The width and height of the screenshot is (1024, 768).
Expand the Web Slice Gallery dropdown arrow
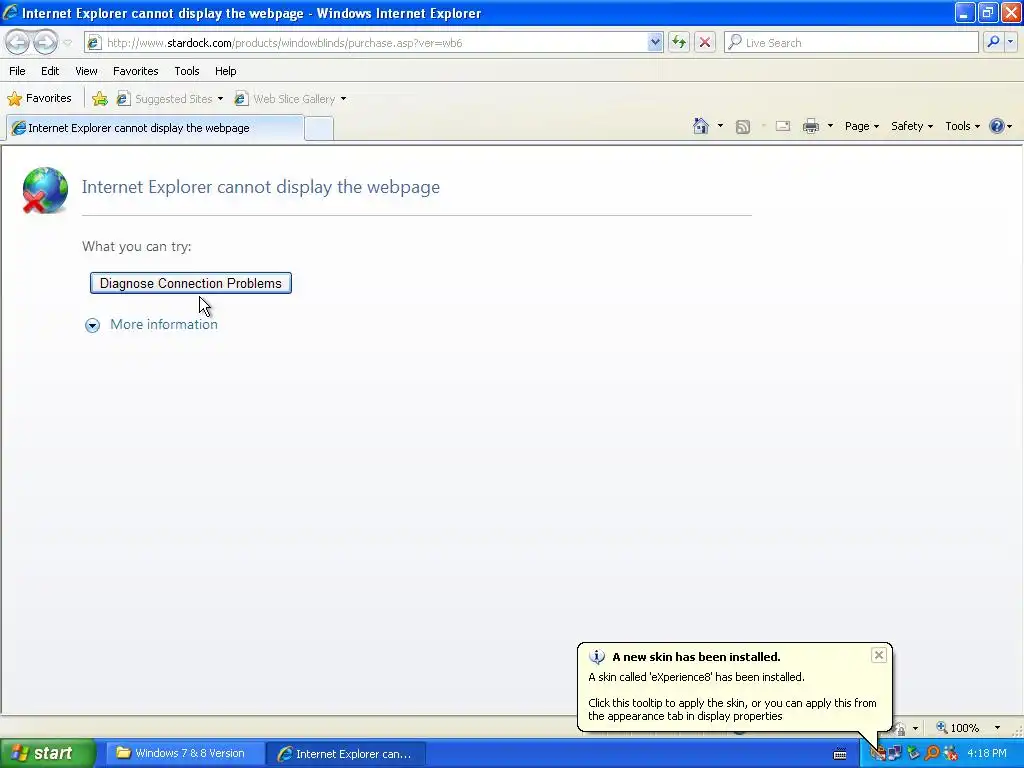click(344, 99)
